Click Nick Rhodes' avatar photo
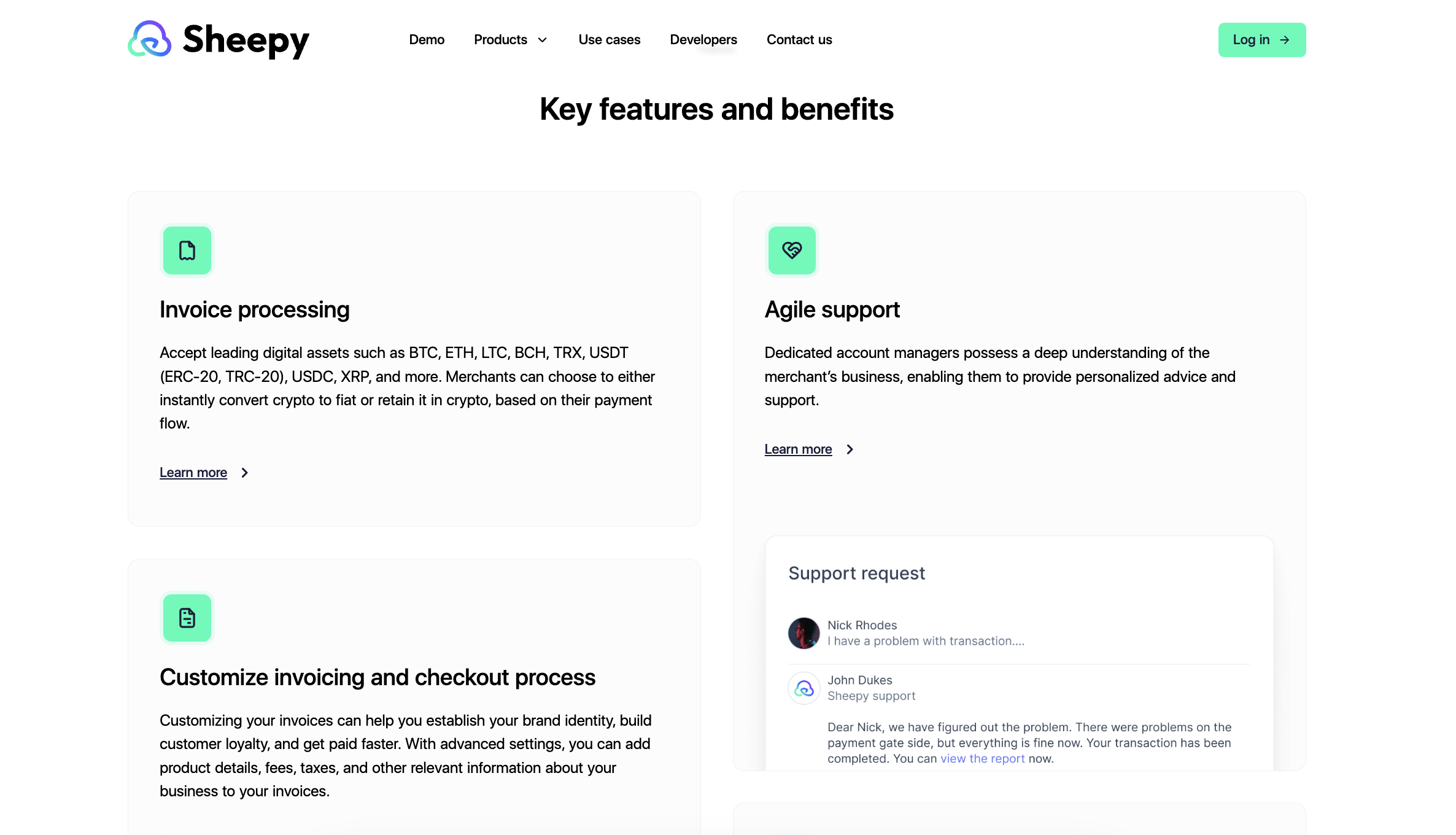 [804, 633]
